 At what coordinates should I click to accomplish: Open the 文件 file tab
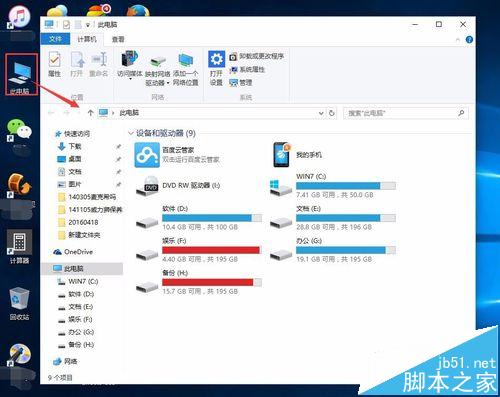(55, 39)
